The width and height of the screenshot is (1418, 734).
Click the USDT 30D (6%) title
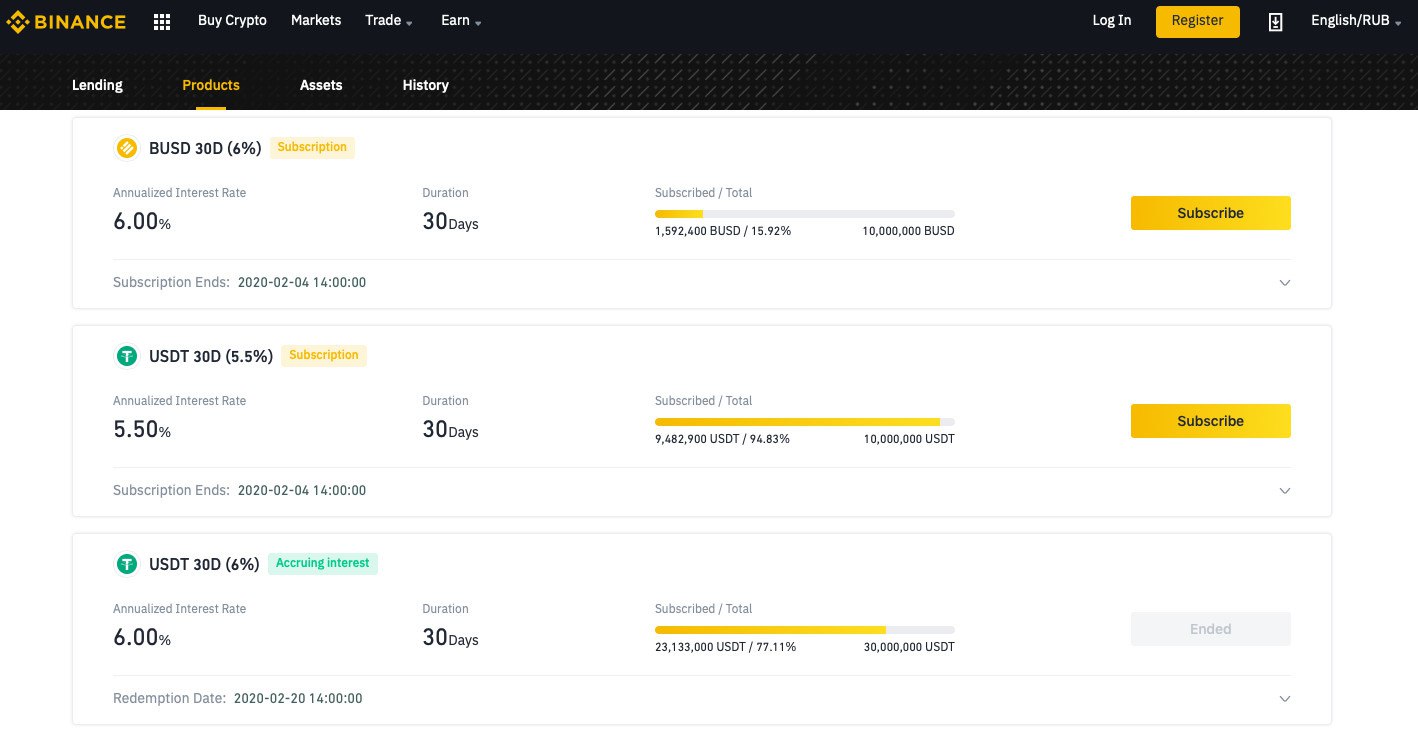(x=204, y=564)
